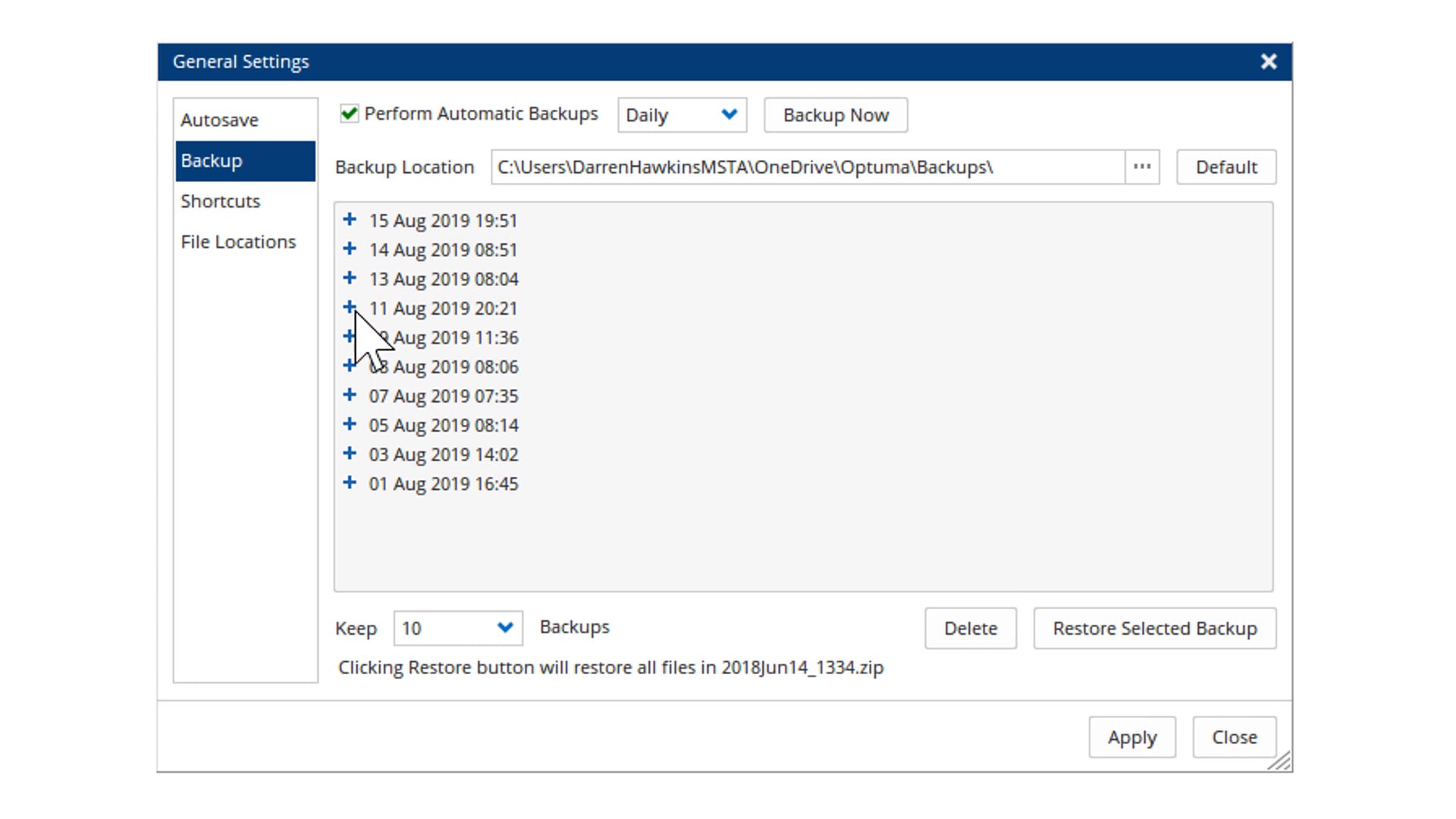Screen dimensions: 1456x819
Task: Click the Backup Now button
Action: click(836, 115)
